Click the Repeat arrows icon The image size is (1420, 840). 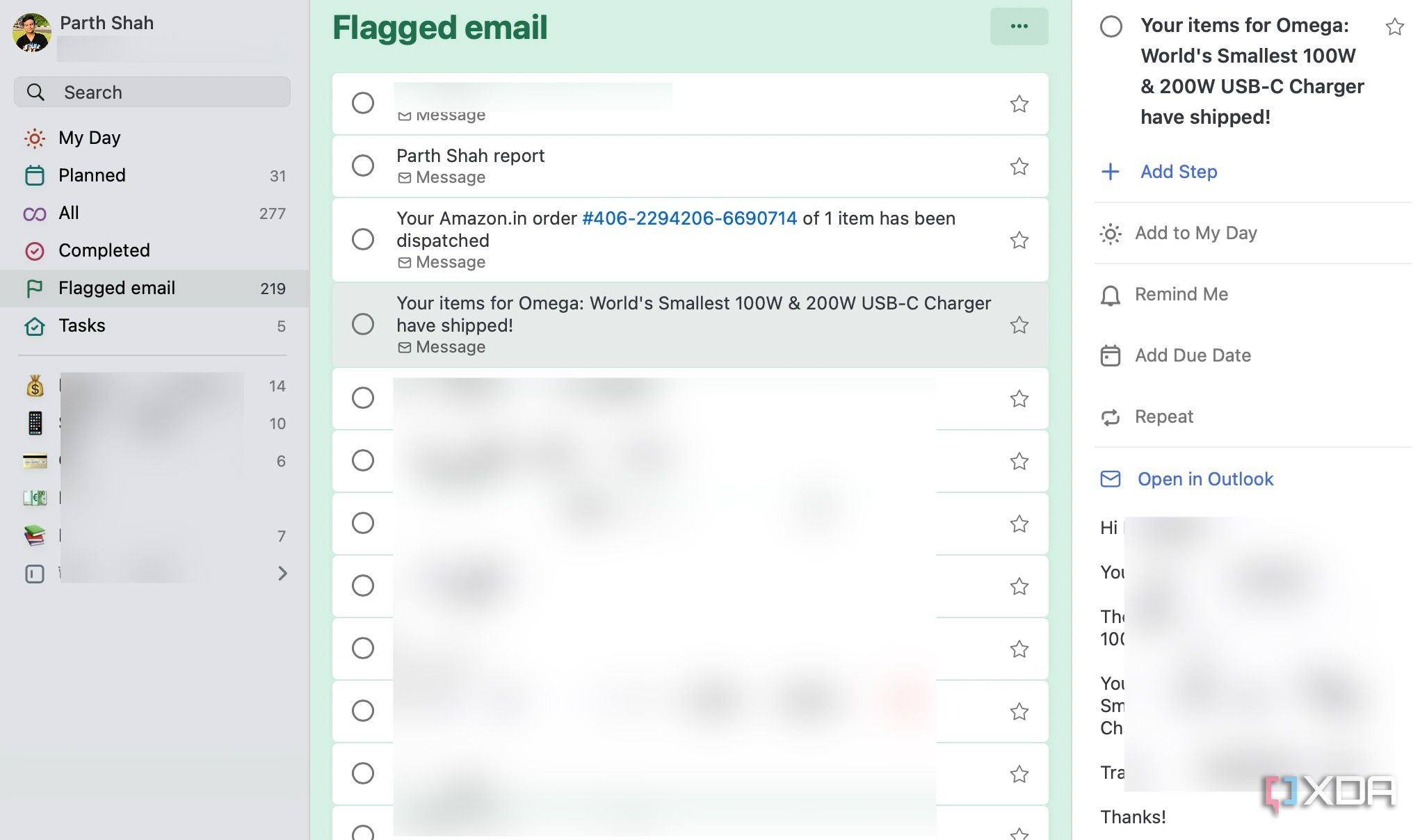tap(1111, 417)
